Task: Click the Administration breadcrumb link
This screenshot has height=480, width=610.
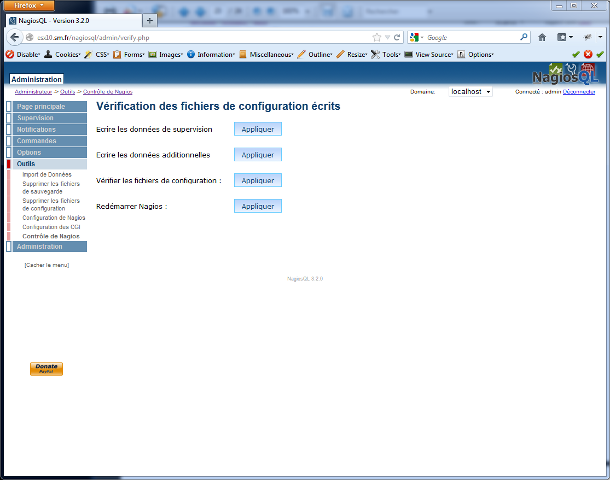Action: [33, 92]
